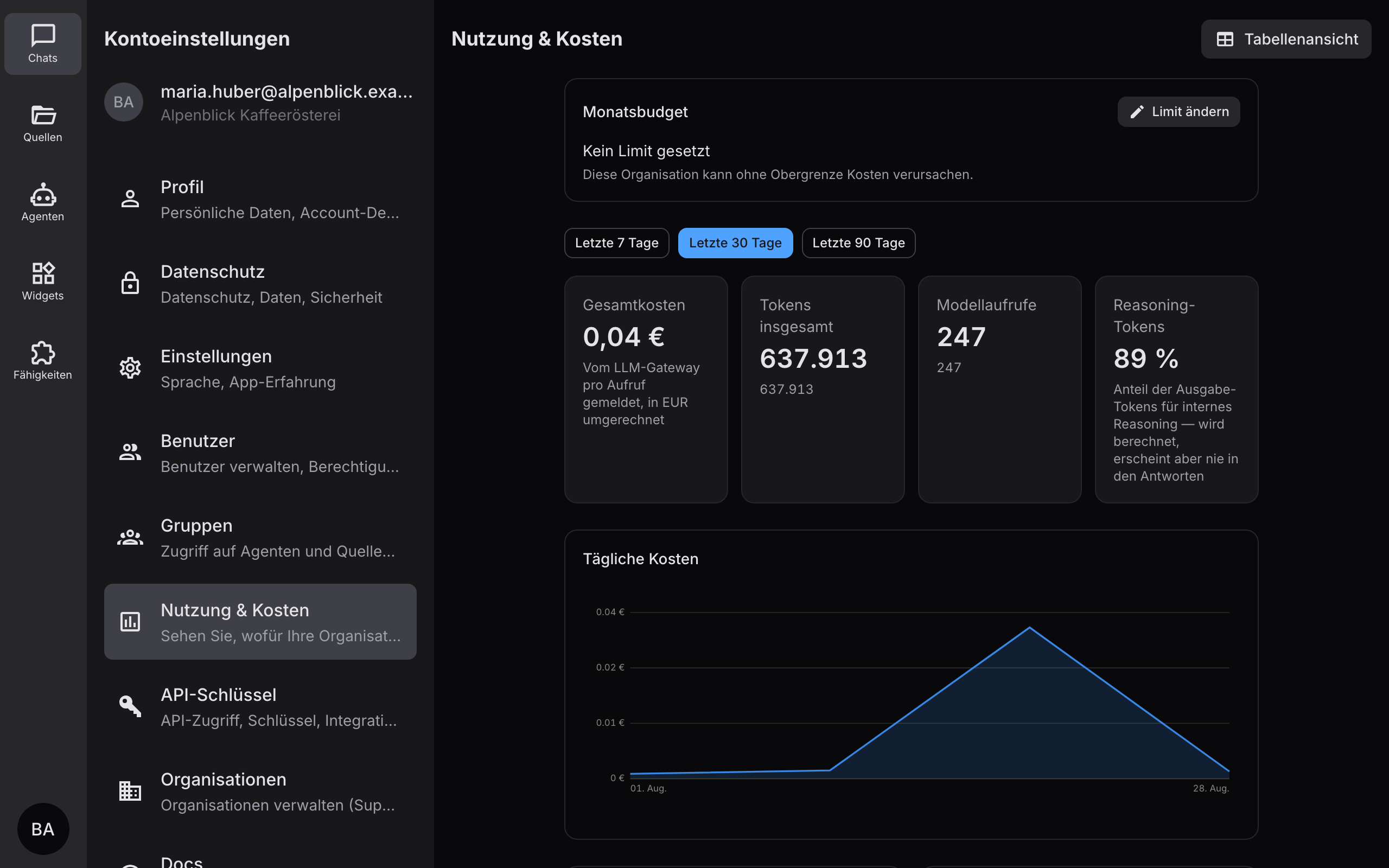This screenshot has height=868, width=1389.
Task: Click the Profil person icon
Action: pyautogui.click(x=130, y=199)
